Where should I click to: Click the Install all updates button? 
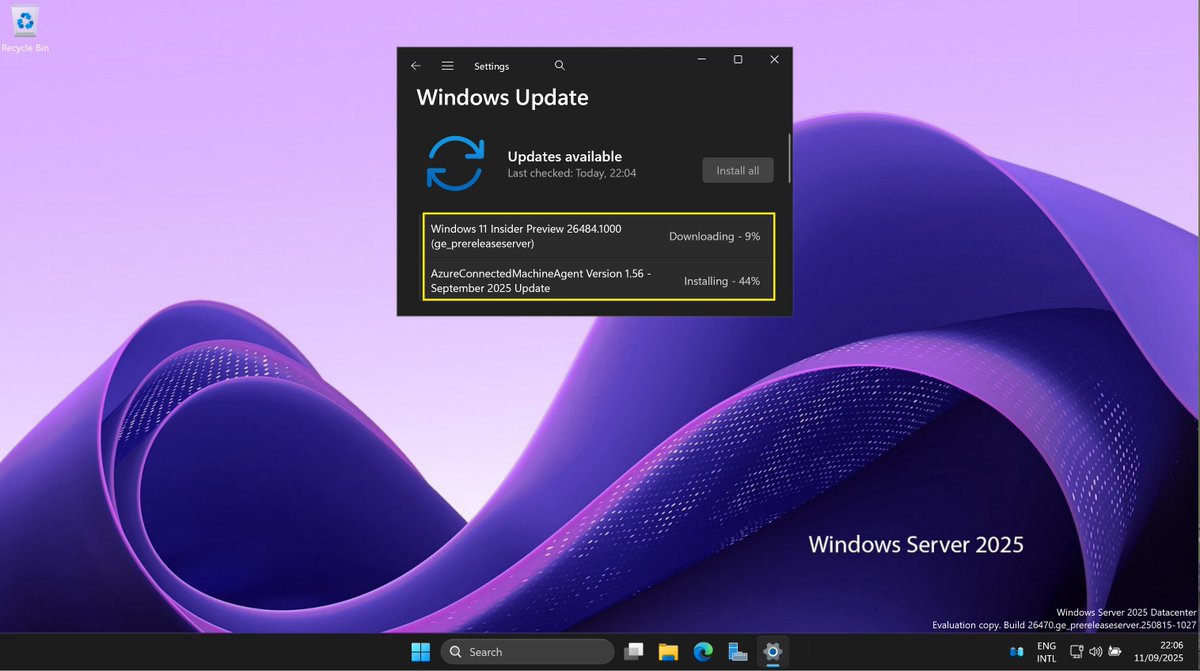point(737,170)
